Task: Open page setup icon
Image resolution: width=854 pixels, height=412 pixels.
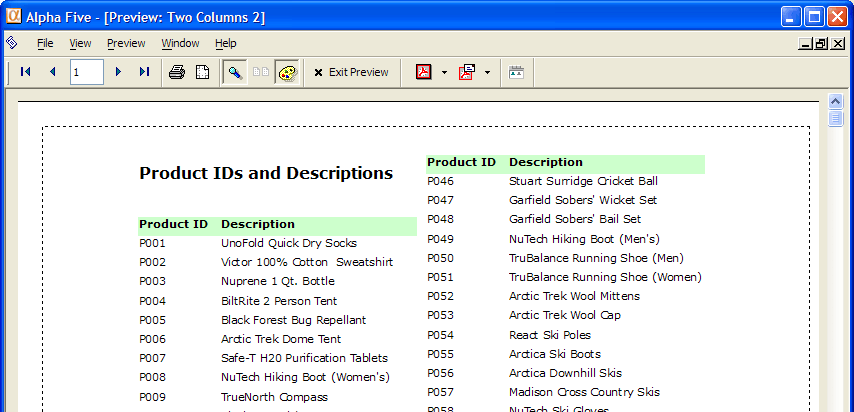Action: click(203, 72)
